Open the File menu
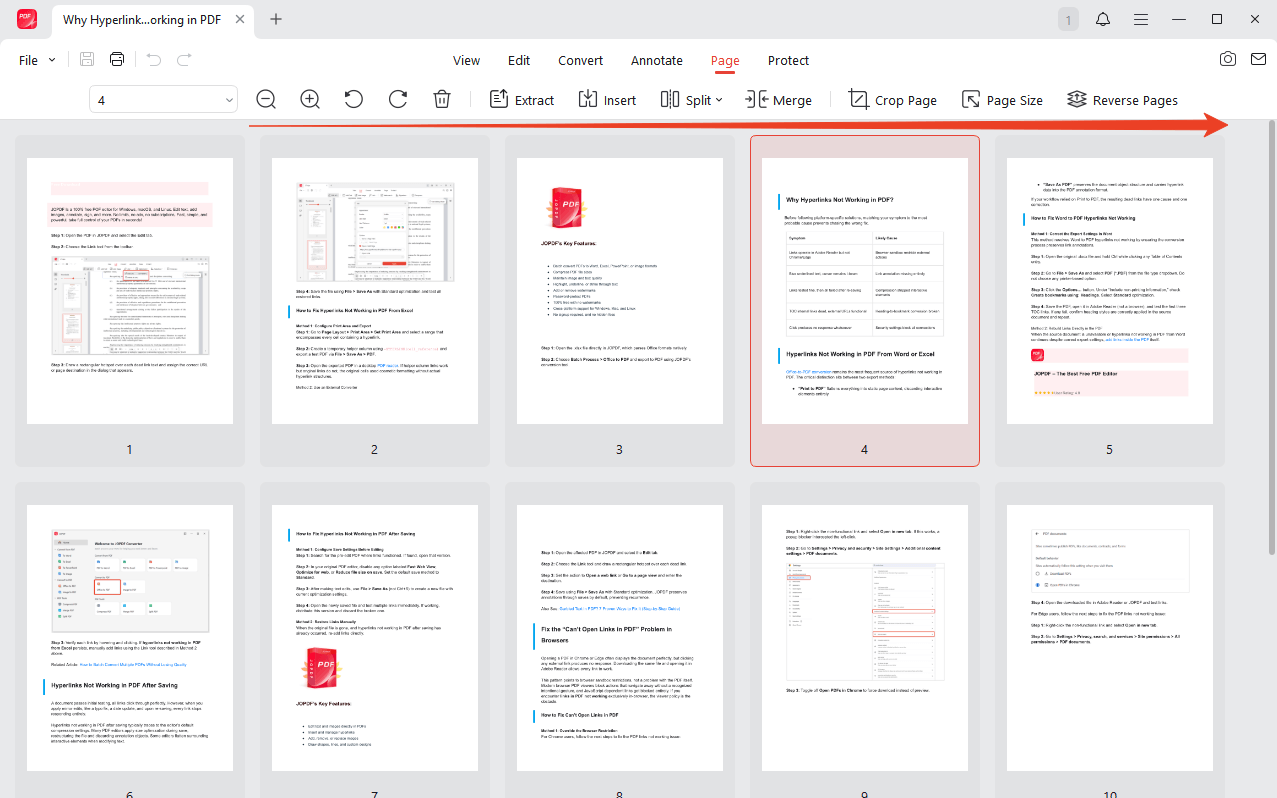Viewport: 1277px width, 798px height. click(38, 60)
